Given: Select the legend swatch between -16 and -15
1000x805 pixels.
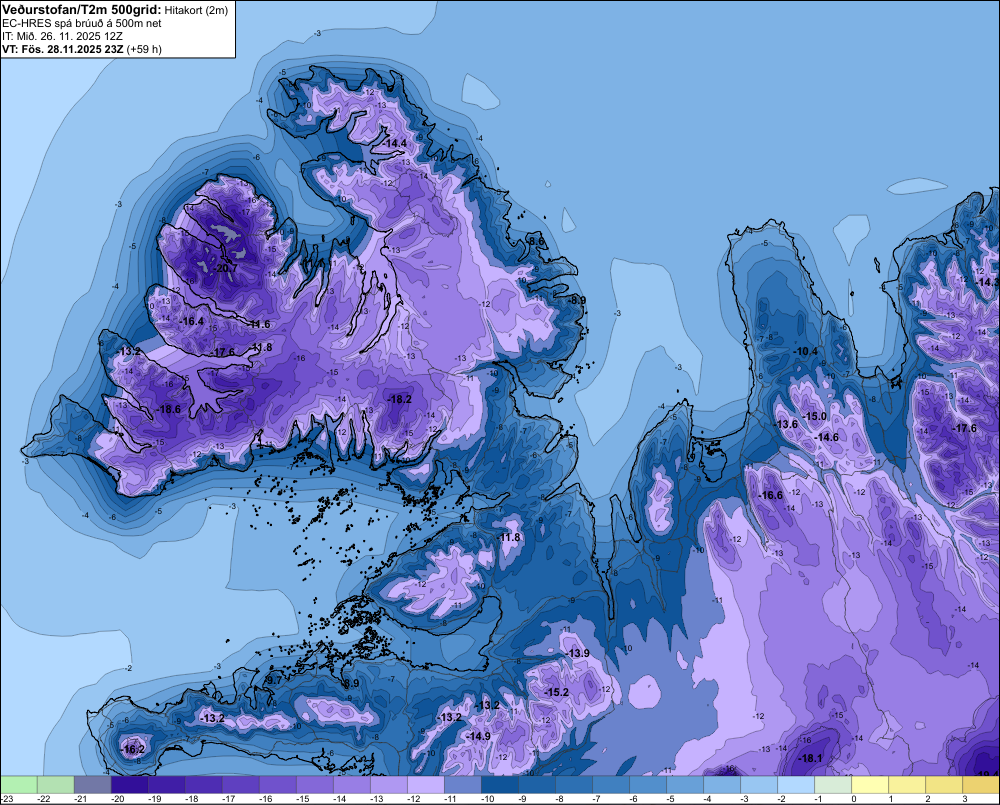Looking at the screenshot, I should [277, 784].
